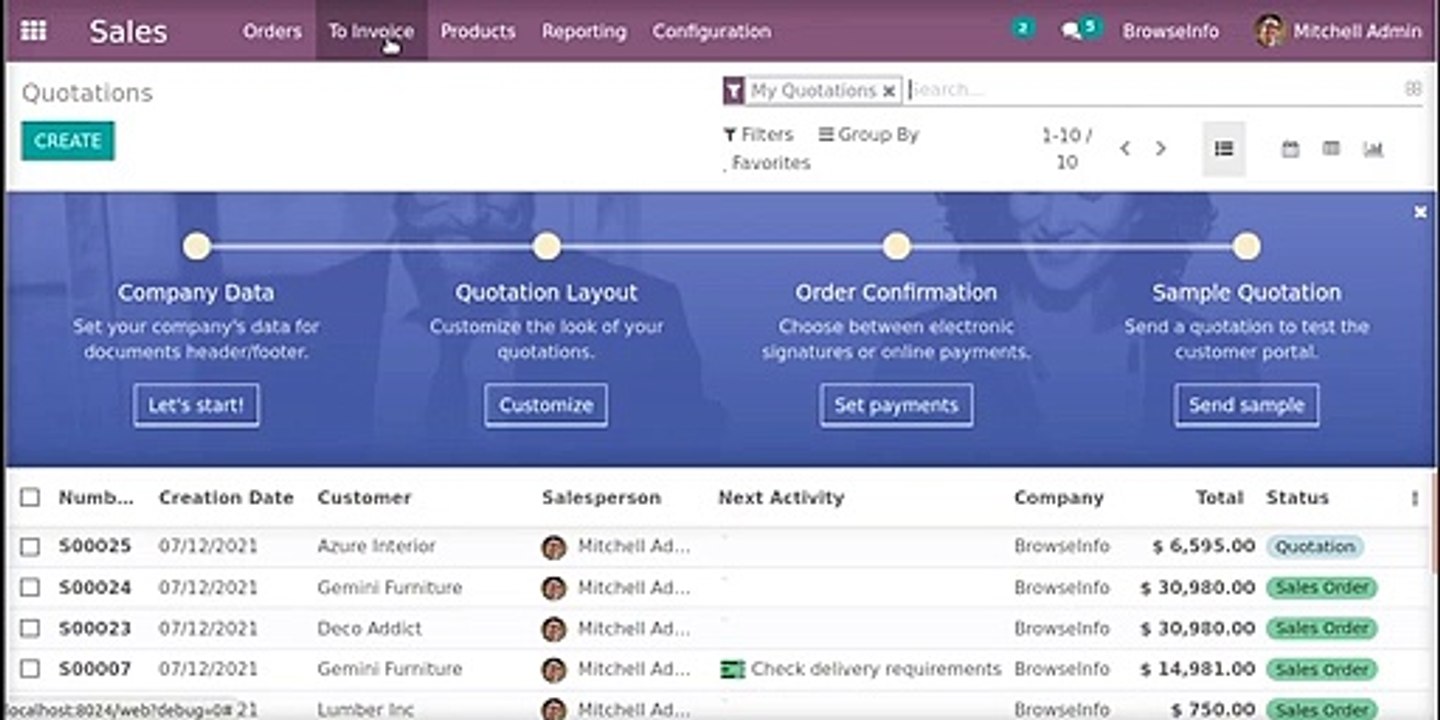Open the Products menu
Viewport: 1440px width, 720px height.
(x=478, y=31)
